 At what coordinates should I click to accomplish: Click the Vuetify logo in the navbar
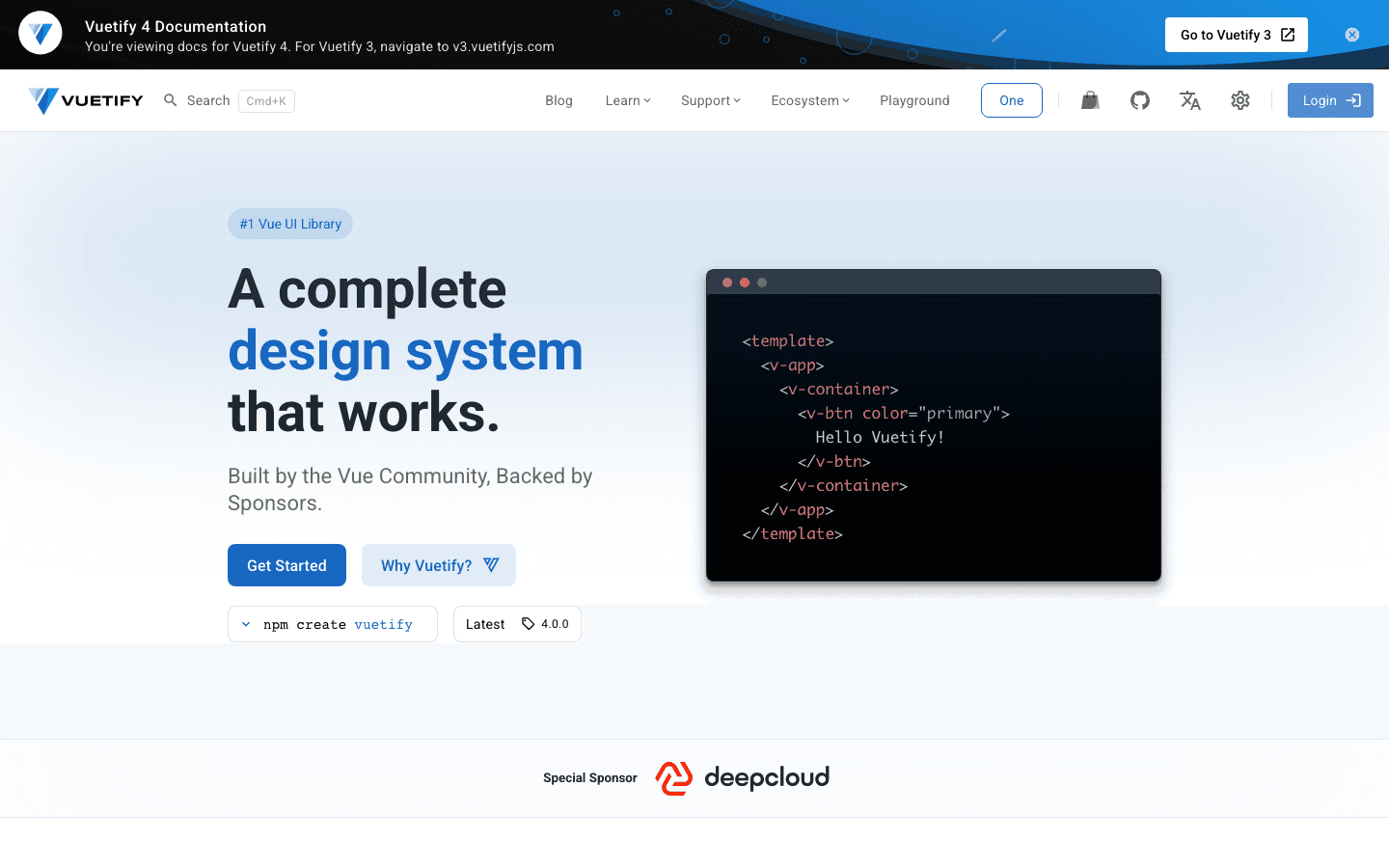[85, 99]
